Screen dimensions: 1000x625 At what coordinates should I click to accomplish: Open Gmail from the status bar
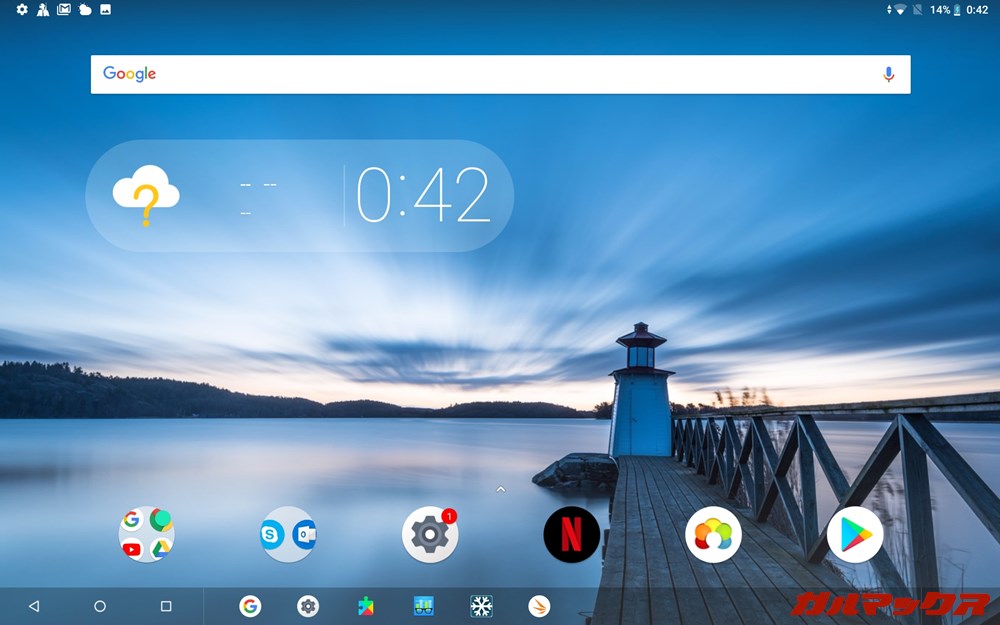pos(63,10)
